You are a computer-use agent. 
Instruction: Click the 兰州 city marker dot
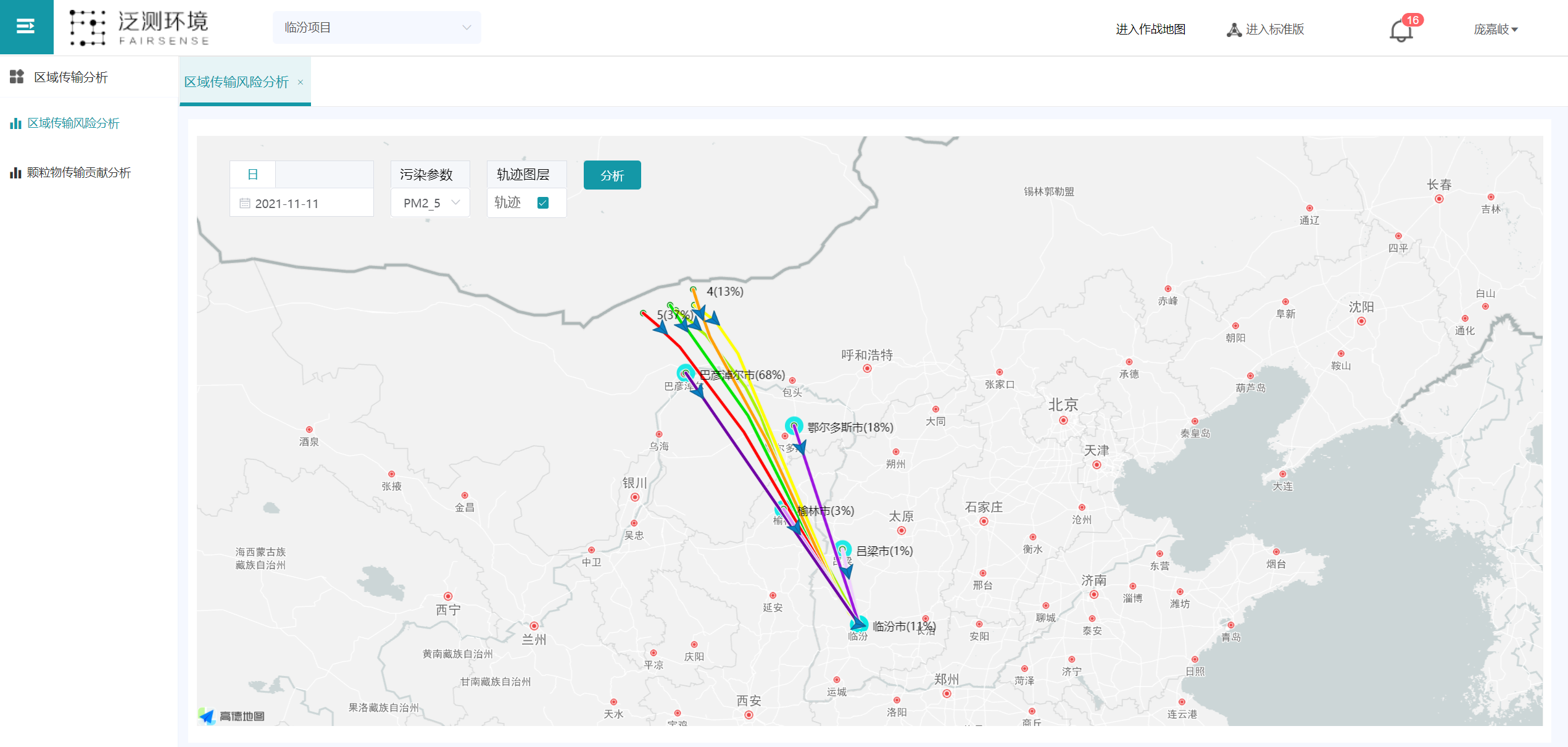[534, 626]
